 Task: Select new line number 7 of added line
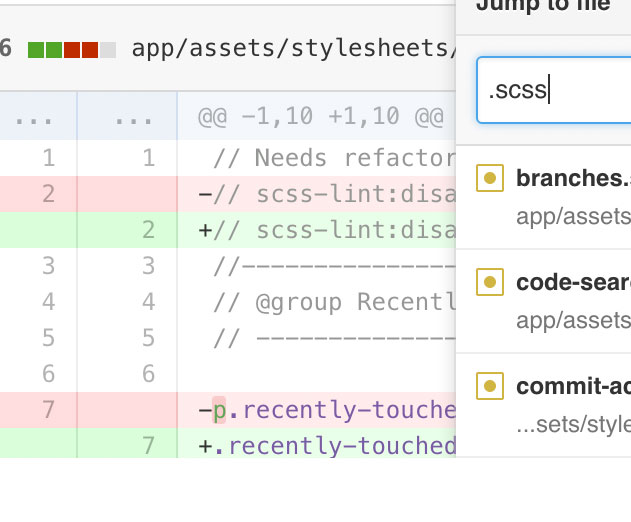148,446
